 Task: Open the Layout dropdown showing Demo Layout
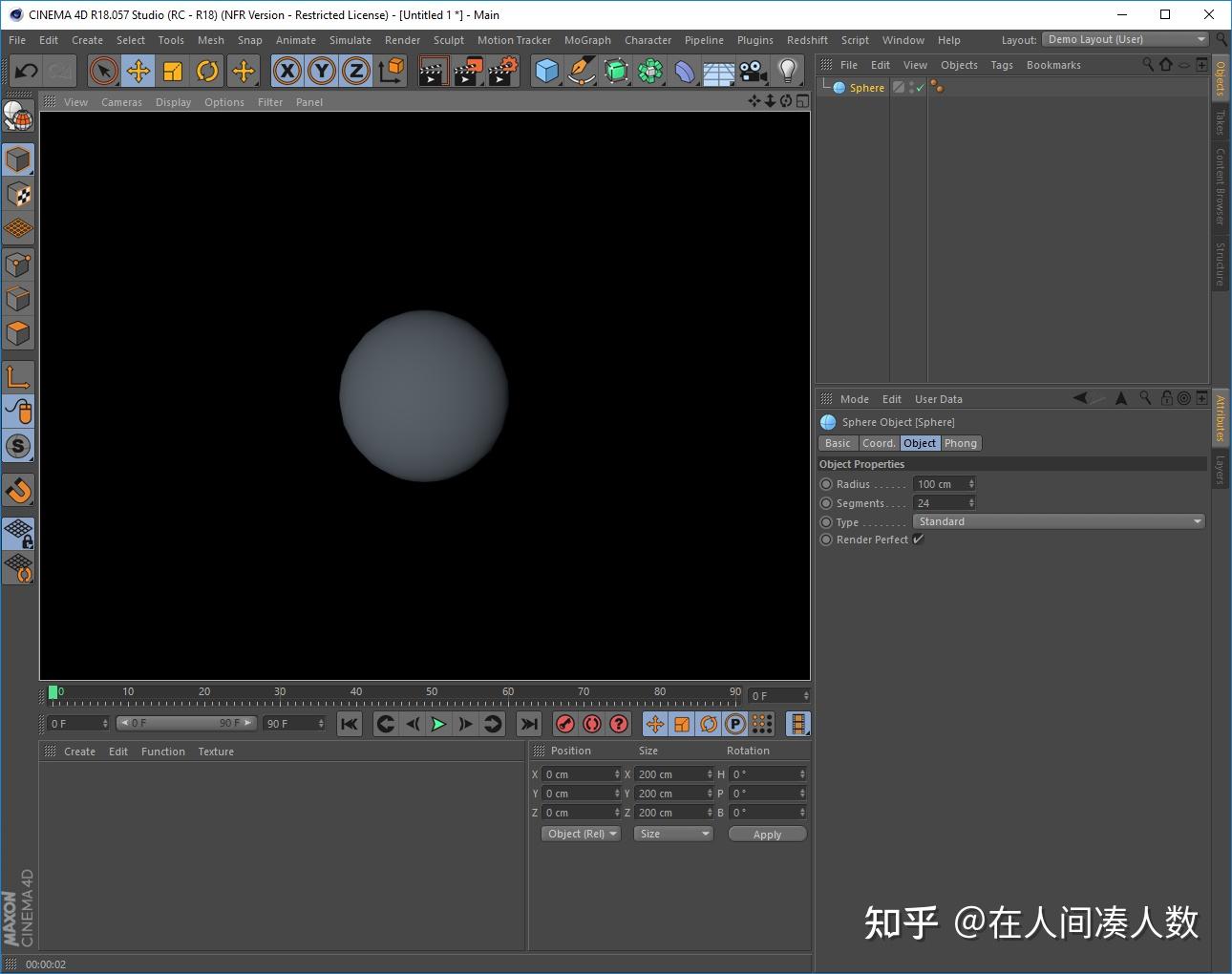click(x=1125, y=39)
